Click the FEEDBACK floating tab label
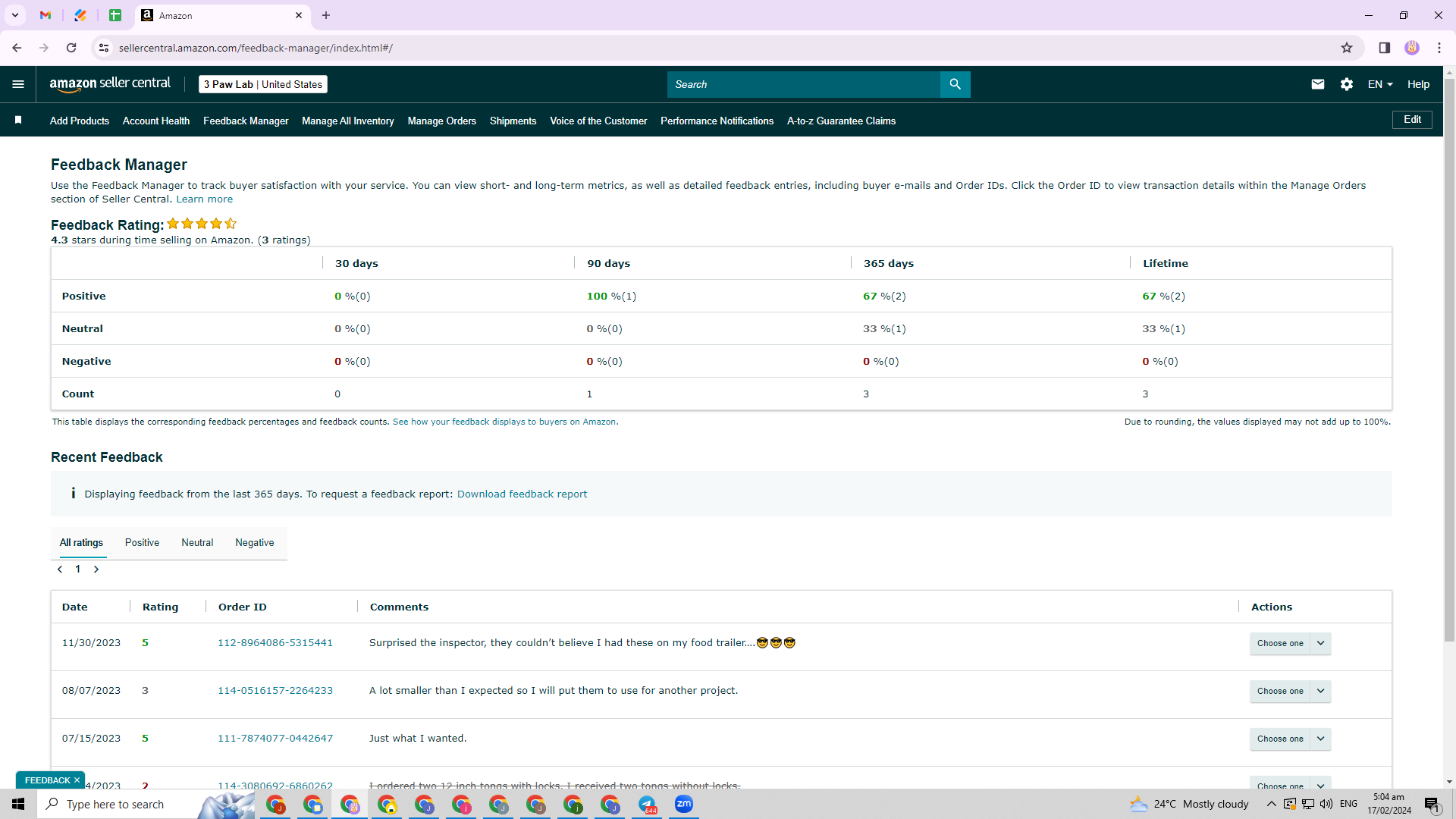The height and width of the screenshot is (819, 1456). [47, 780]
